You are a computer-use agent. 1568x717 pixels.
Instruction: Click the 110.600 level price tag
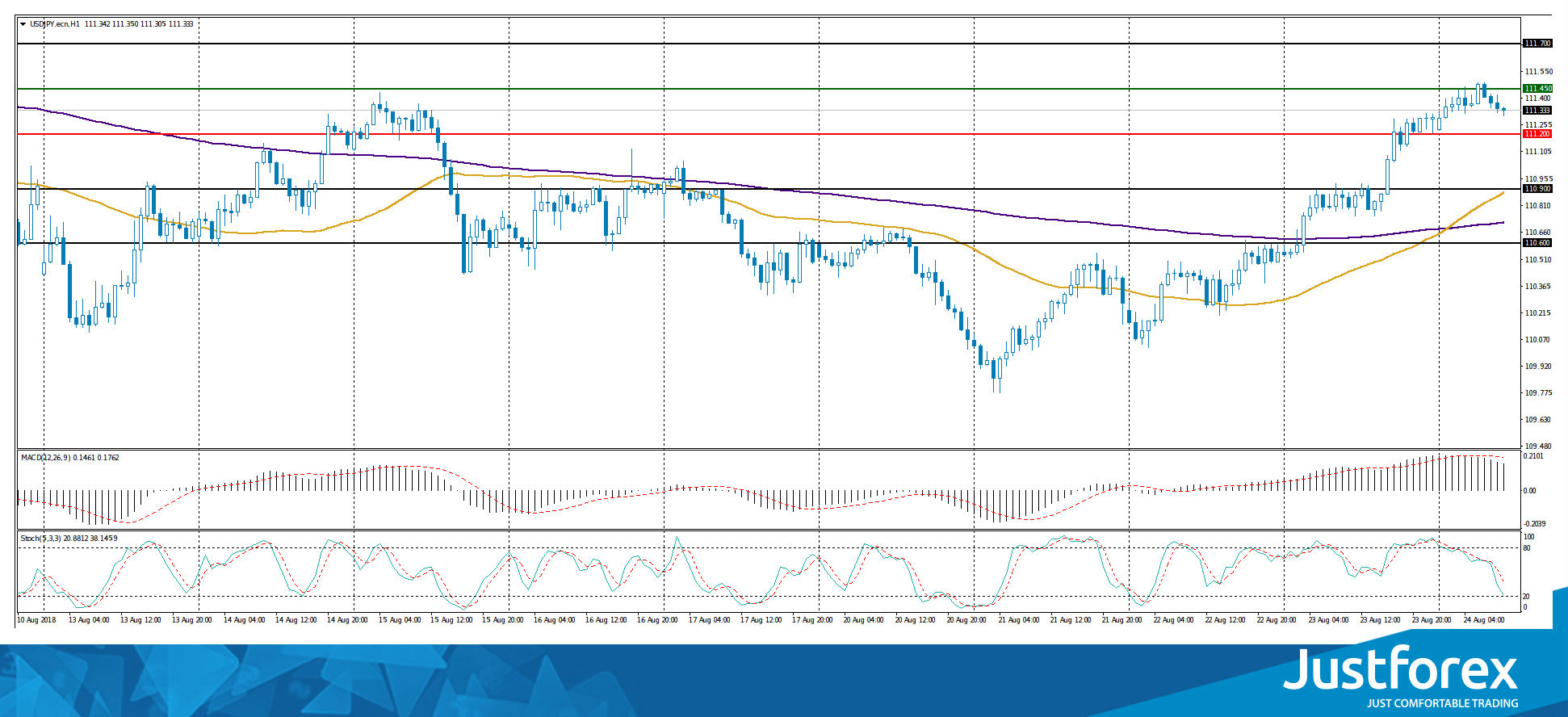[x=1537, y=243]
